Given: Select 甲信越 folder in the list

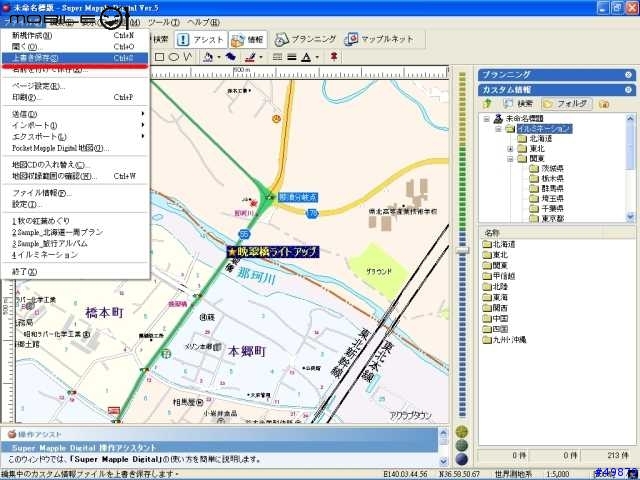Looking at the screenshot, I should click(x=499, y=276).
